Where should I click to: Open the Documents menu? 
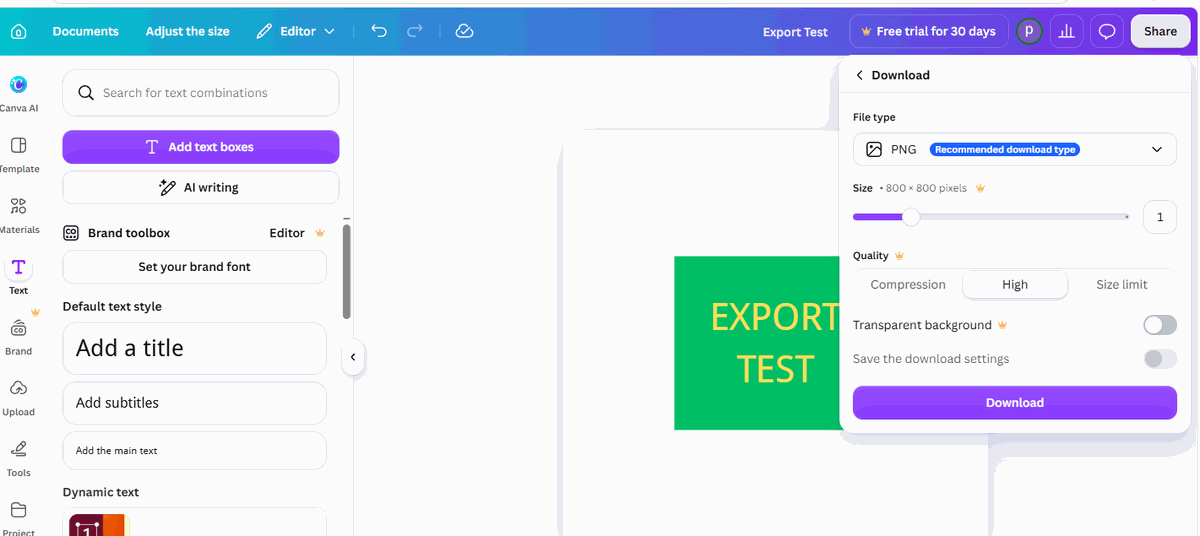(85, 31)
